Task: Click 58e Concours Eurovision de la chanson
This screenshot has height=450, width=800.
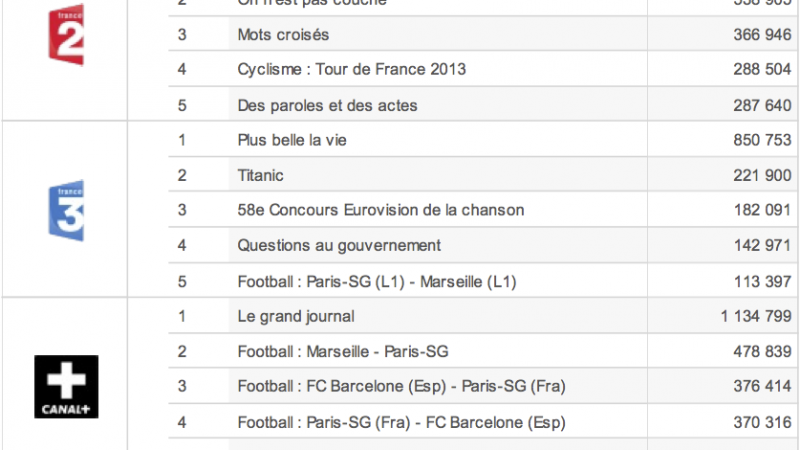Action: coord(381,210)
